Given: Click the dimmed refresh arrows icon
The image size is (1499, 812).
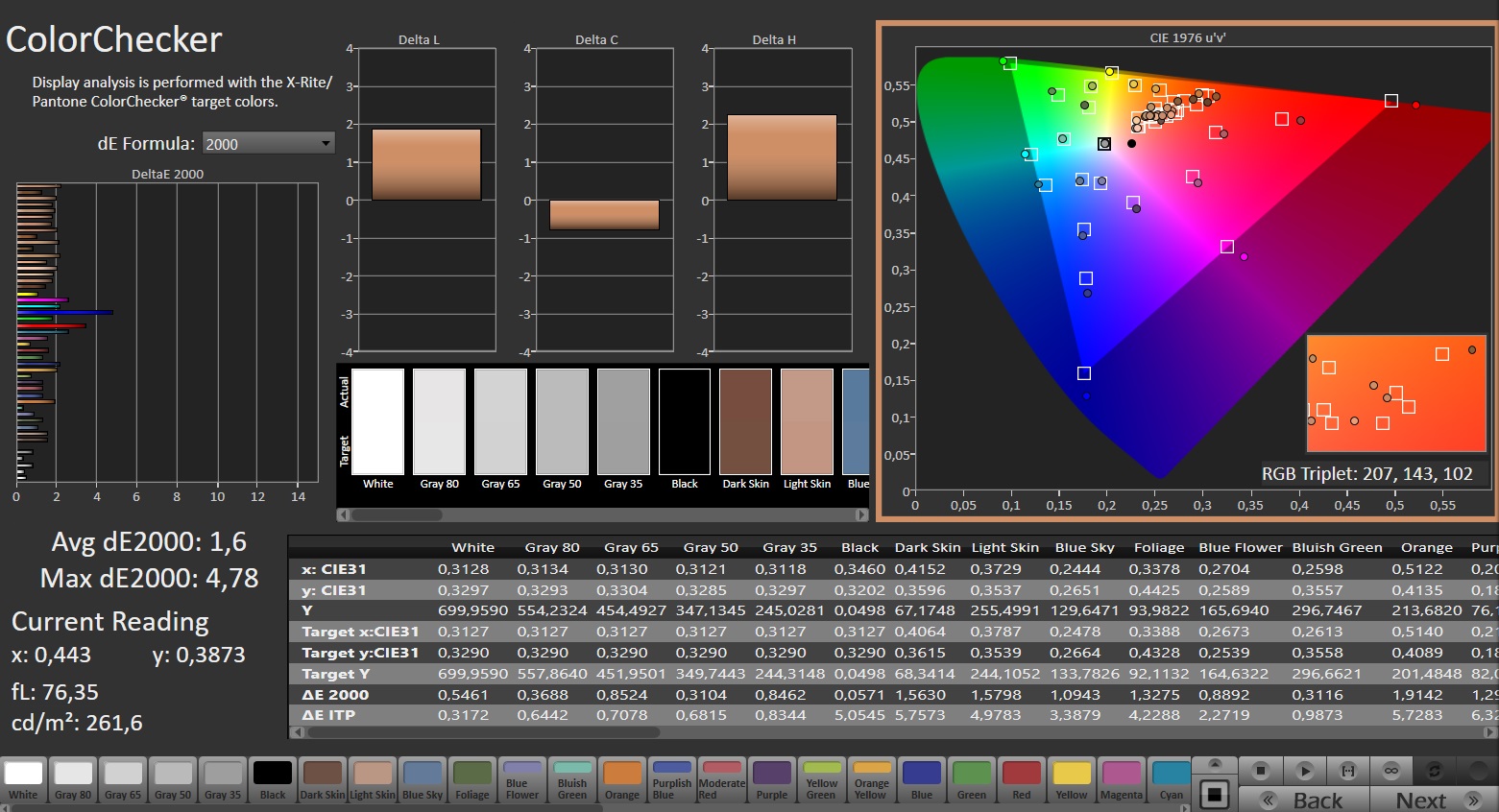Looking at the screenshot, I should pyautogui.click(x=1435, y=771).
